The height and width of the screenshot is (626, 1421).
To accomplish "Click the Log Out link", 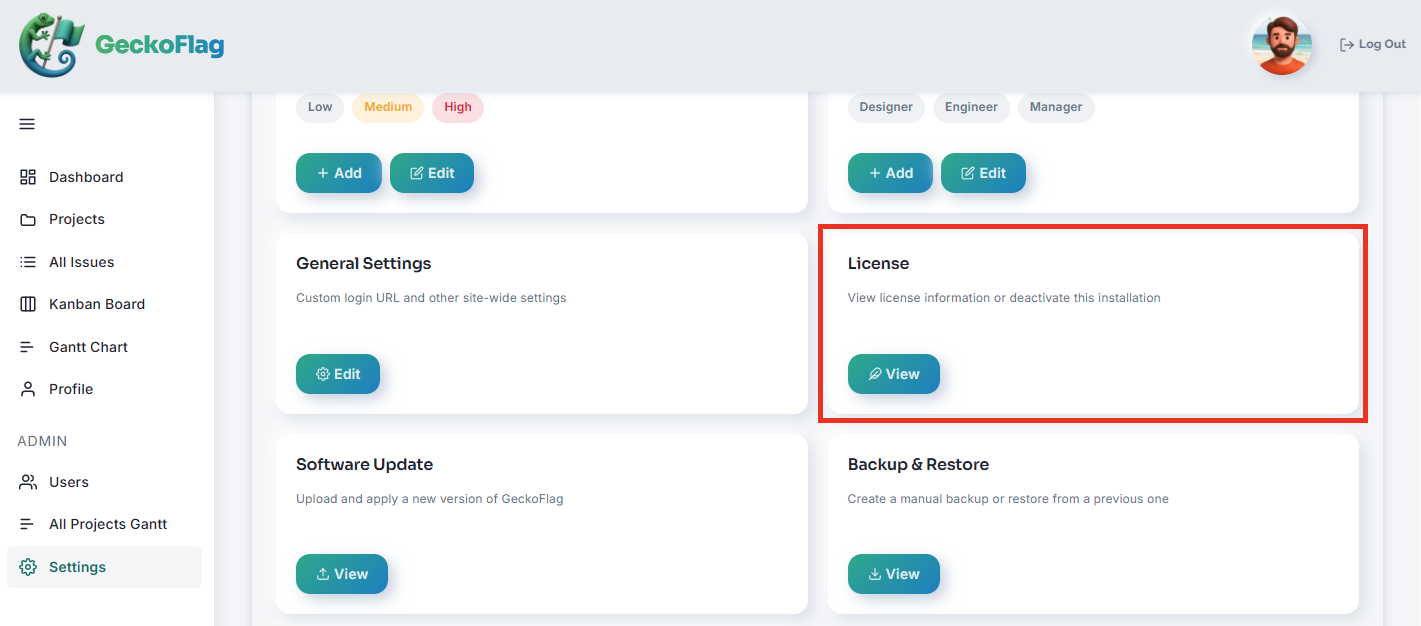I will pyautogui.click(x=1373, y=45).
